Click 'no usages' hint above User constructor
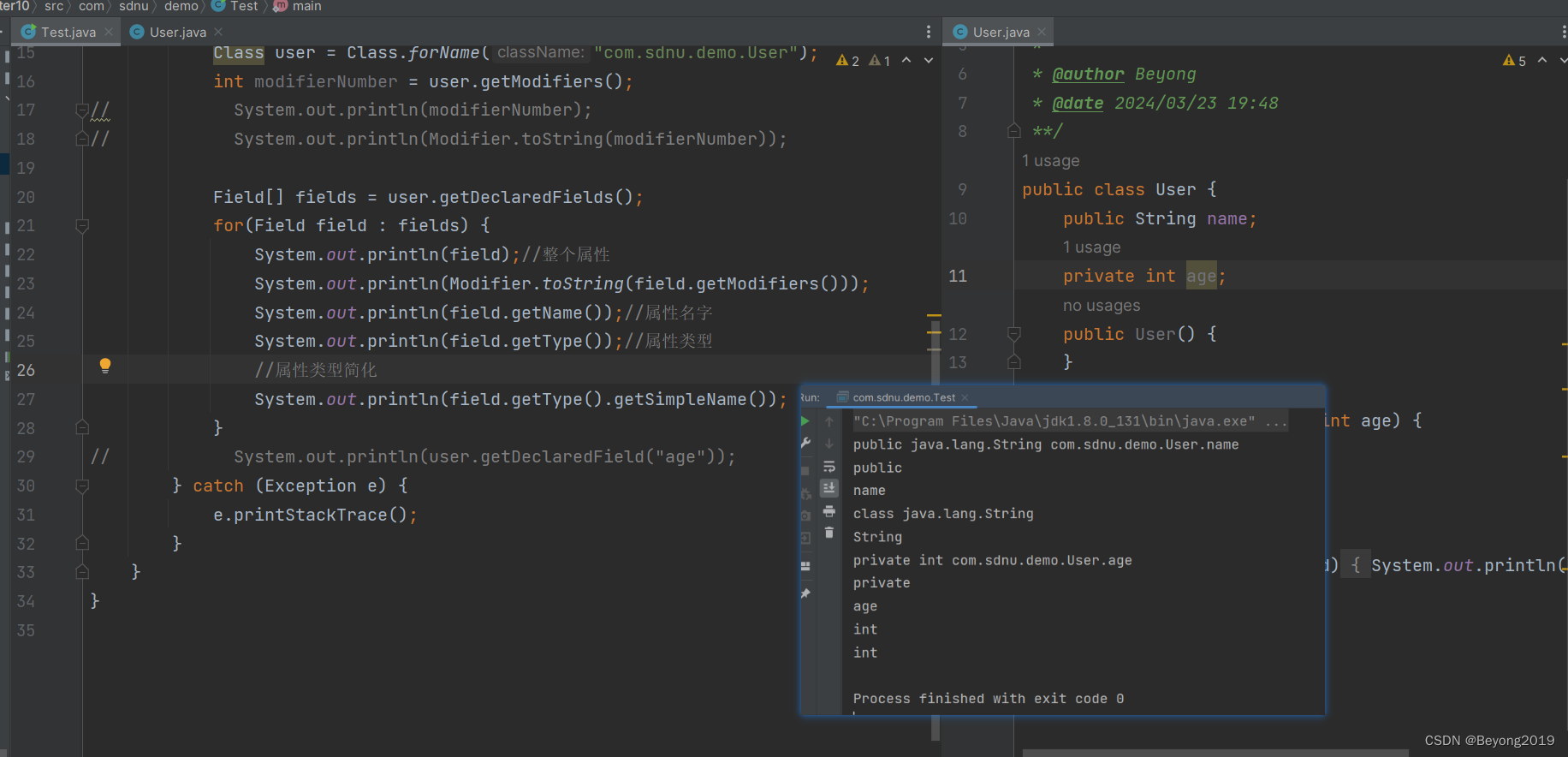This screenshot has height=757, width=1568. click(1102, 306)
